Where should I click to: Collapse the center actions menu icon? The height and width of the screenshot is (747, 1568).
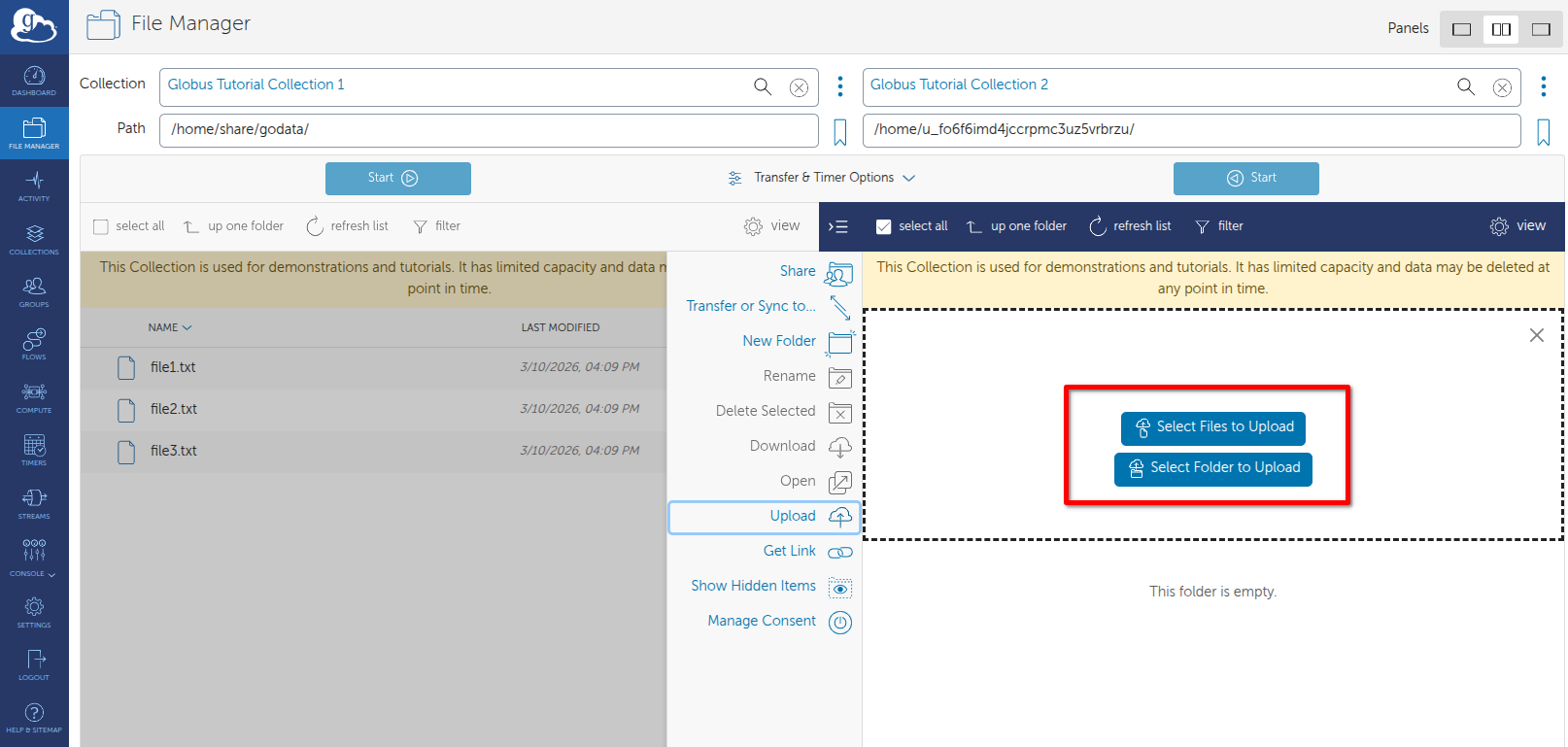click(x=838, y=226)
